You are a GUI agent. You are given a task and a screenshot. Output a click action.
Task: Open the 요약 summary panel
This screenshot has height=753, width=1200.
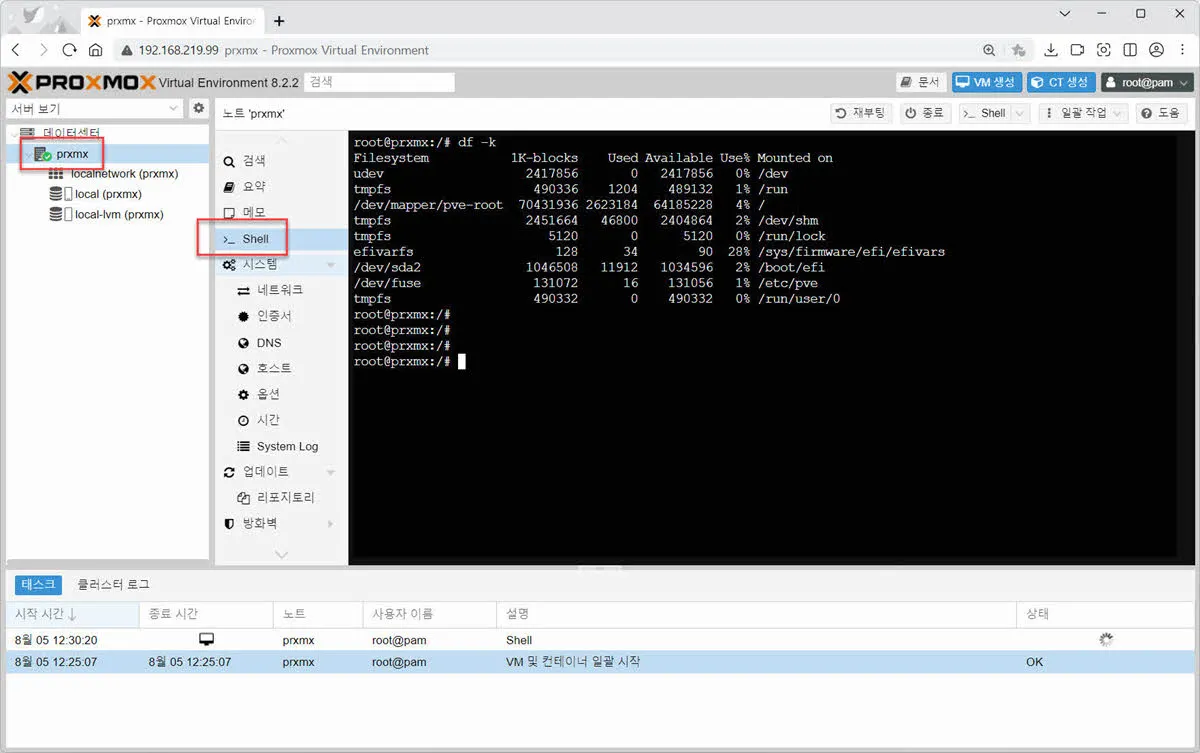[x=254, y=187]
